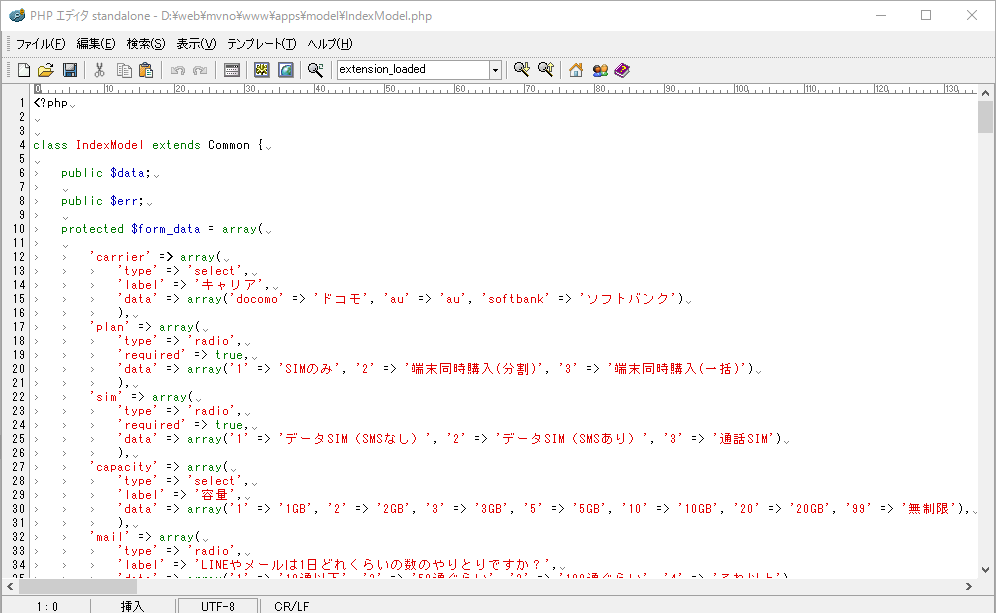
Task: Cut selection with the scissors icon
Action: [x=99, y=70]
